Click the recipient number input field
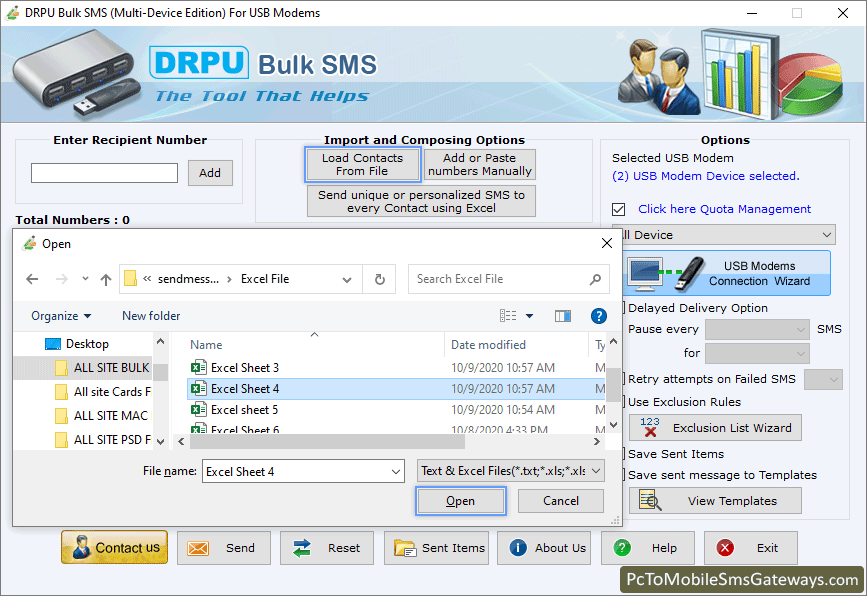This screenshot has width=867, height=596. 104,173
